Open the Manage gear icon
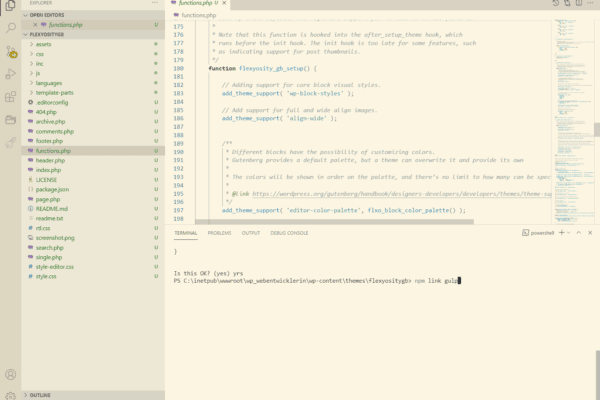Image resolution: width=600 pixels, height=400 pixels. (x=11, y=395)
